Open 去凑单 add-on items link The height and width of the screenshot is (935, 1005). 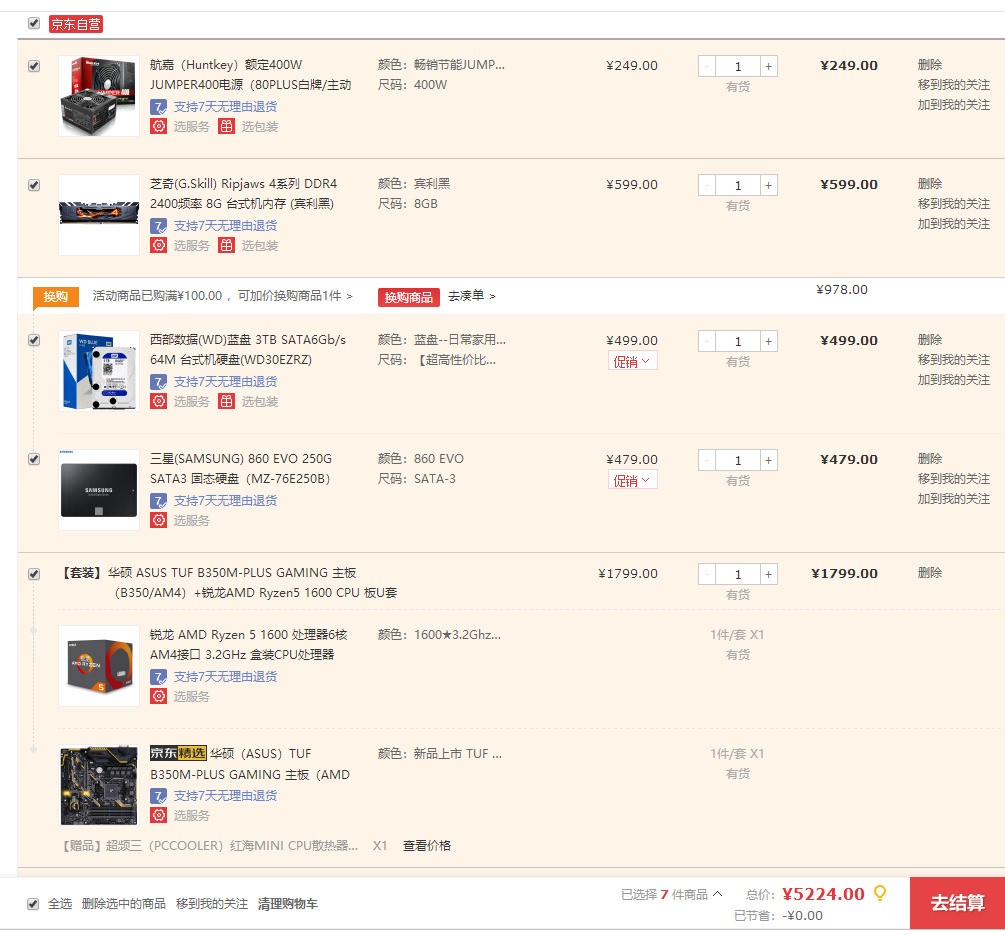point(472,296)
